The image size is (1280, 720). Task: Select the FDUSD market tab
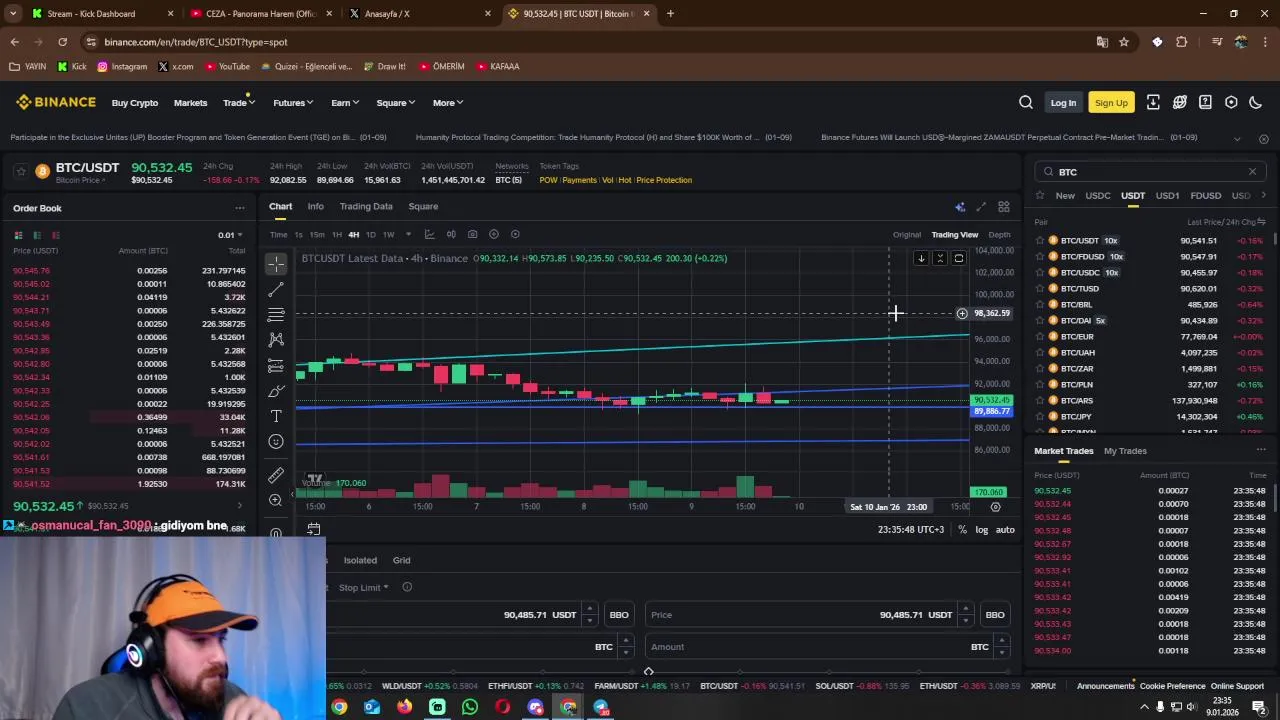[x=1205, y=196]
